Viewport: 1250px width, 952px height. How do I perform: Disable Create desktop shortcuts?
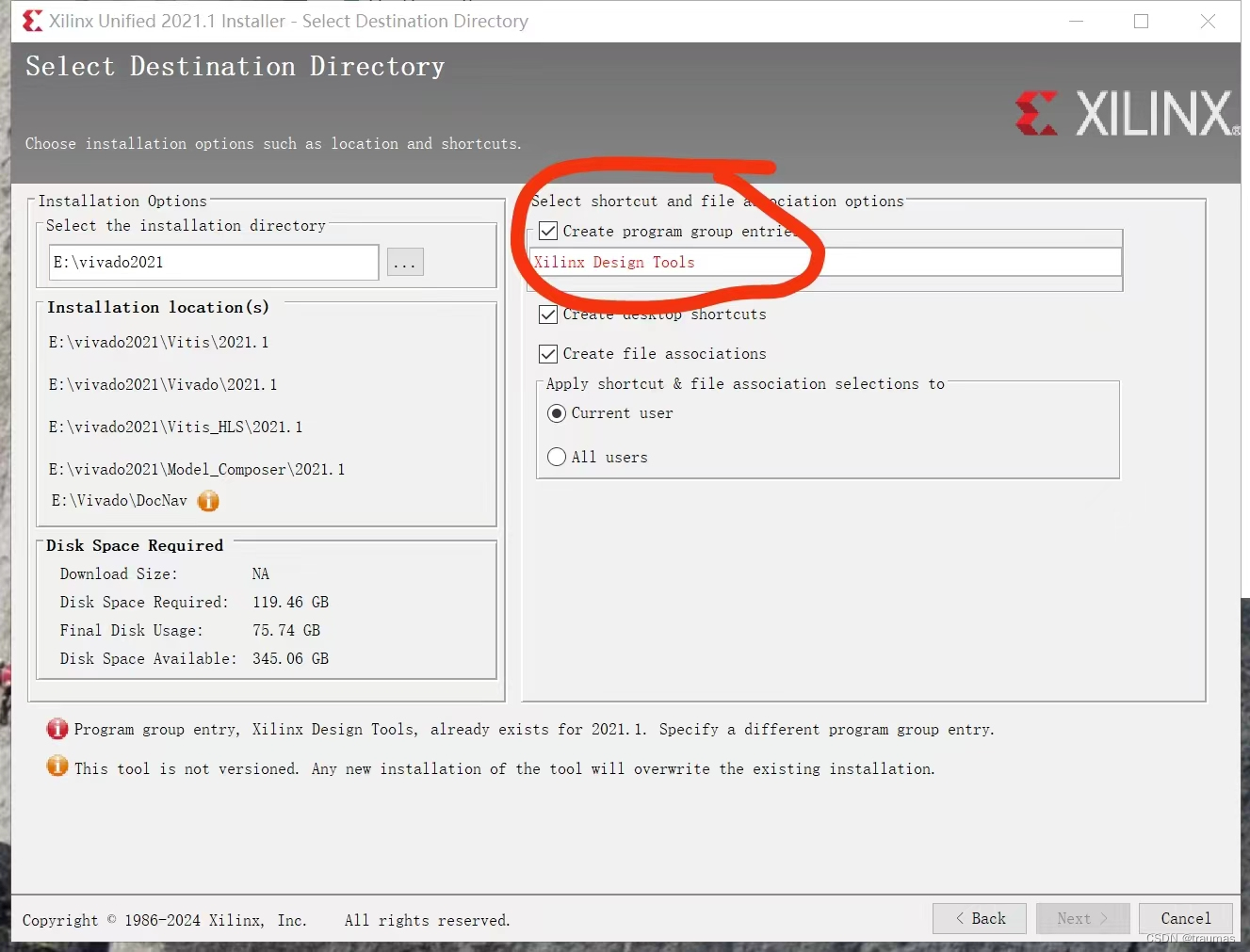(x=548, y=314)
